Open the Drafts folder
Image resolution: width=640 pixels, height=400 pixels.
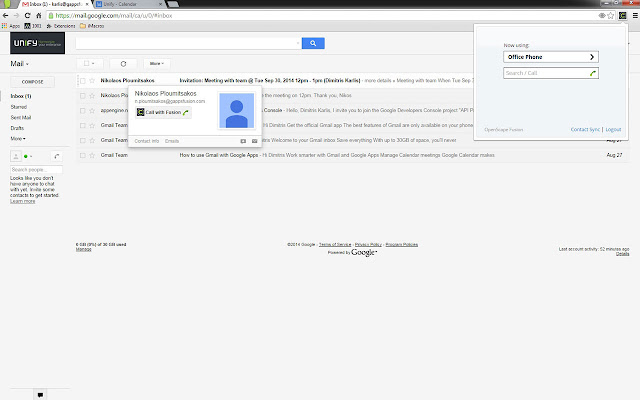tap(17, 128)
